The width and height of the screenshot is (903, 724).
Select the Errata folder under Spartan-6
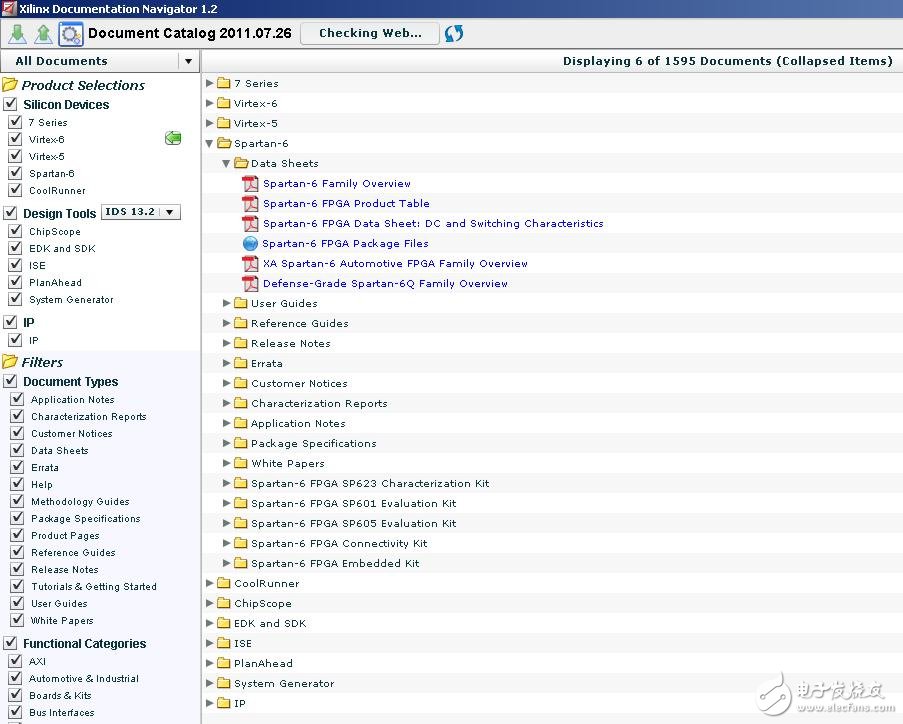[266, 364]
